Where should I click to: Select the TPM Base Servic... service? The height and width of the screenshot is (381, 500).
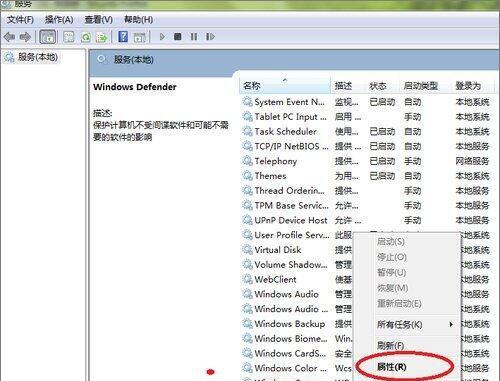[367, 205]
